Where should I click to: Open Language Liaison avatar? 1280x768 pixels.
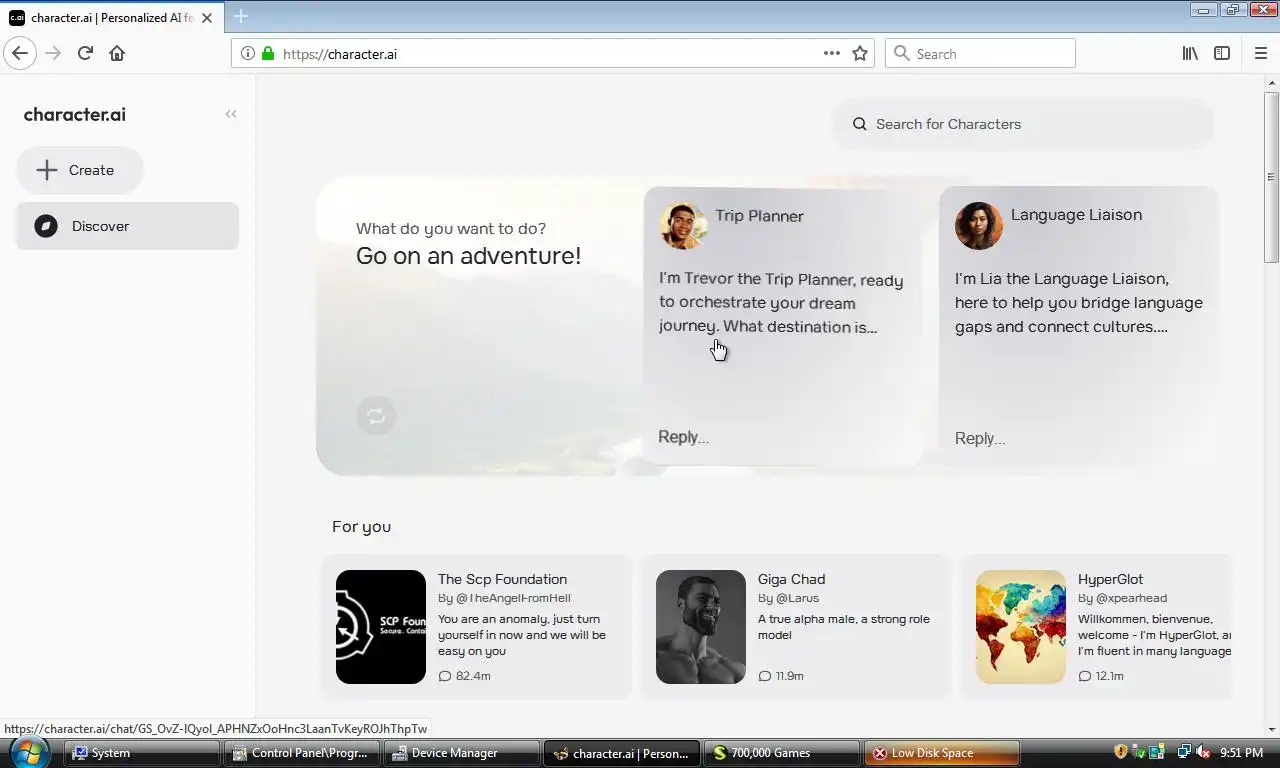(x=979, y=225)
